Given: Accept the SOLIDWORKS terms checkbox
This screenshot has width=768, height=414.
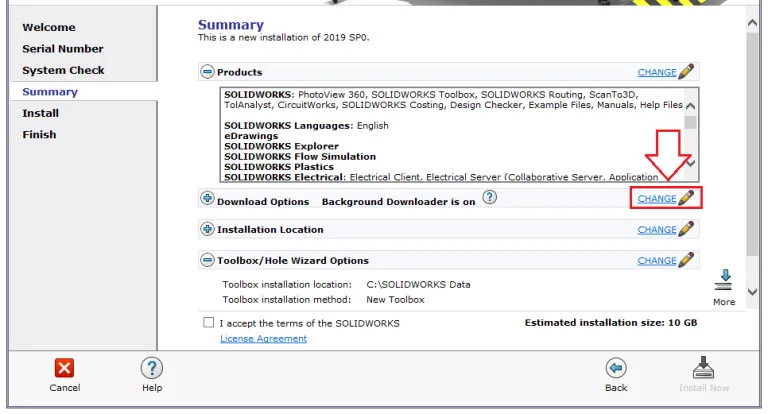Looking at the screenshot, I should [x=209, y=322].
